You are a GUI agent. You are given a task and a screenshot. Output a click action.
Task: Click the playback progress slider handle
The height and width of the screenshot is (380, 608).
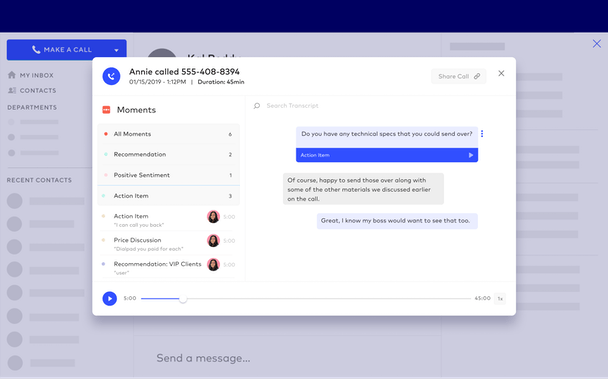(183, 299)
